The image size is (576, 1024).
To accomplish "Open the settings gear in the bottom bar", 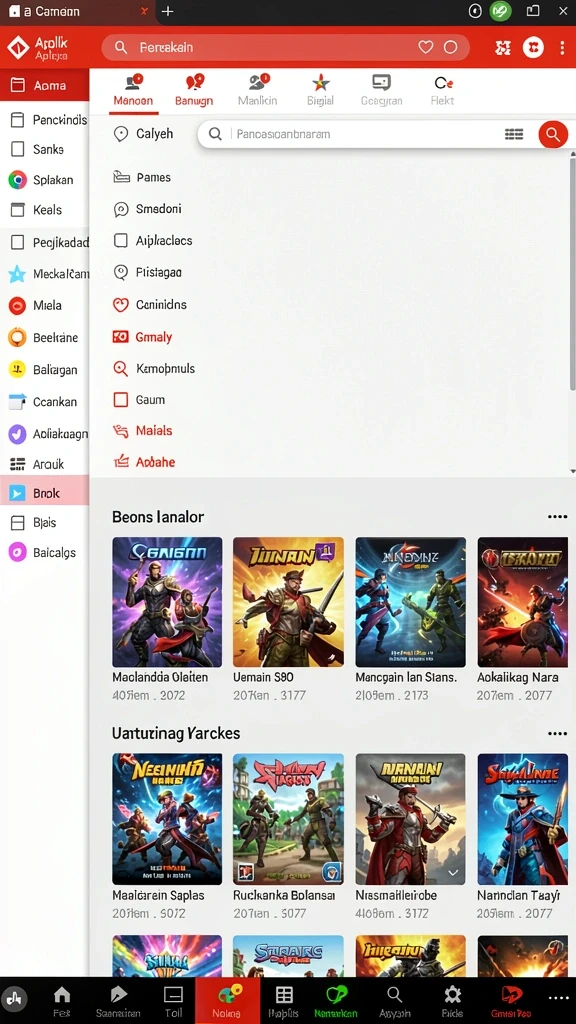I will [x=452, y=995].
